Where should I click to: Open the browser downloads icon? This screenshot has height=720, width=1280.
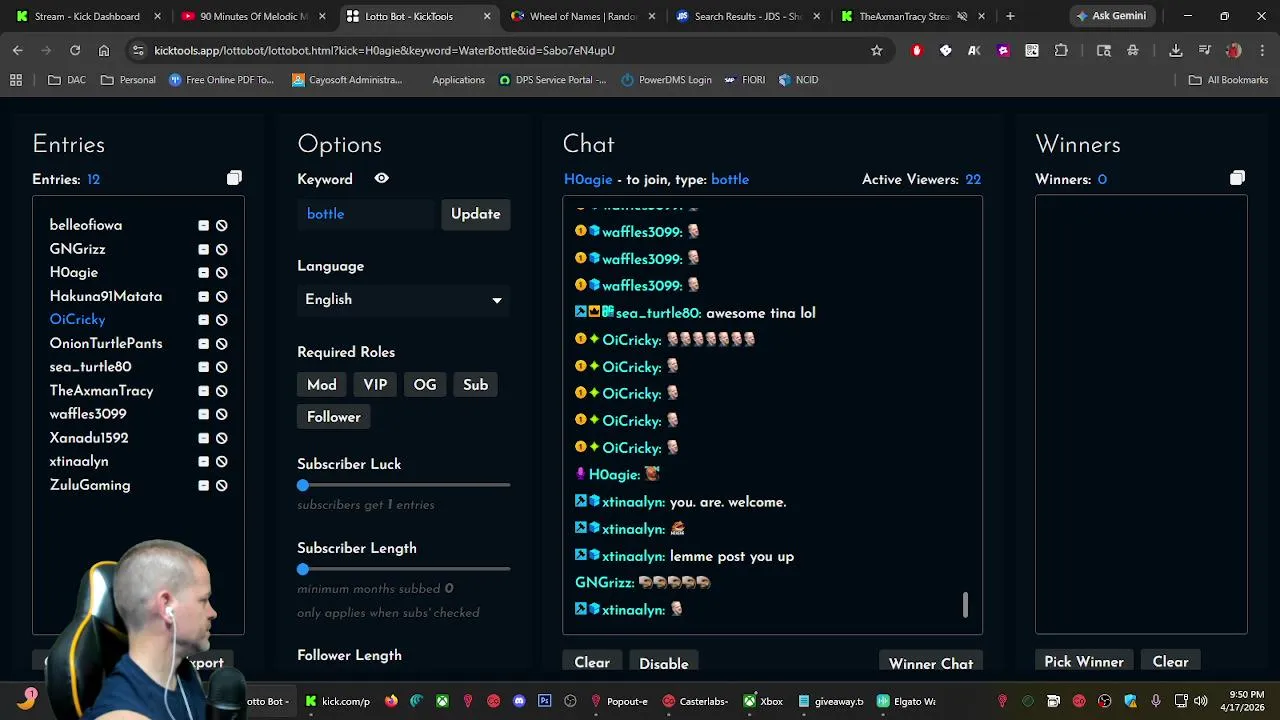tap(1176, 50)
